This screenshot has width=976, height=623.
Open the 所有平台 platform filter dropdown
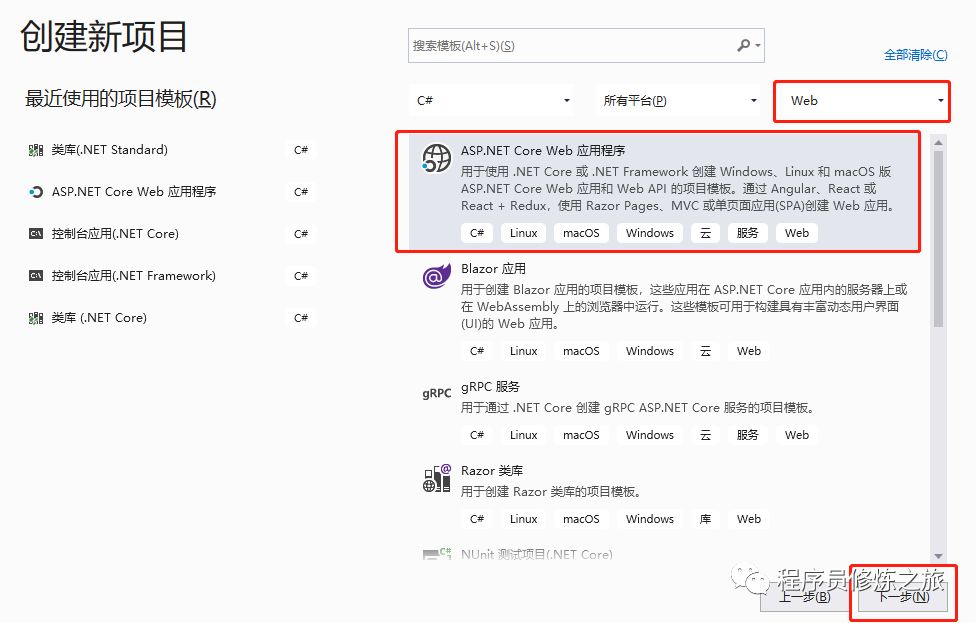[x=678, y=101]
